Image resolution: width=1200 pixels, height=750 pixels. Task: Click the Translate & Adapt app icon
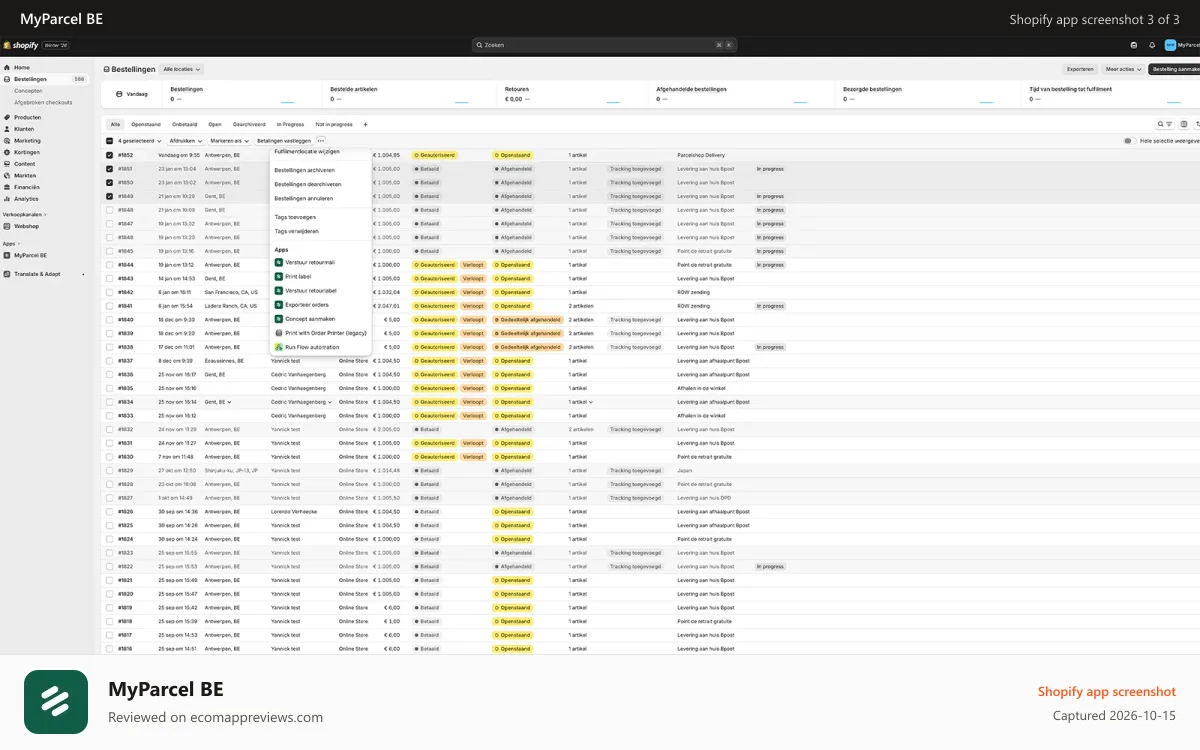point(7,273)
